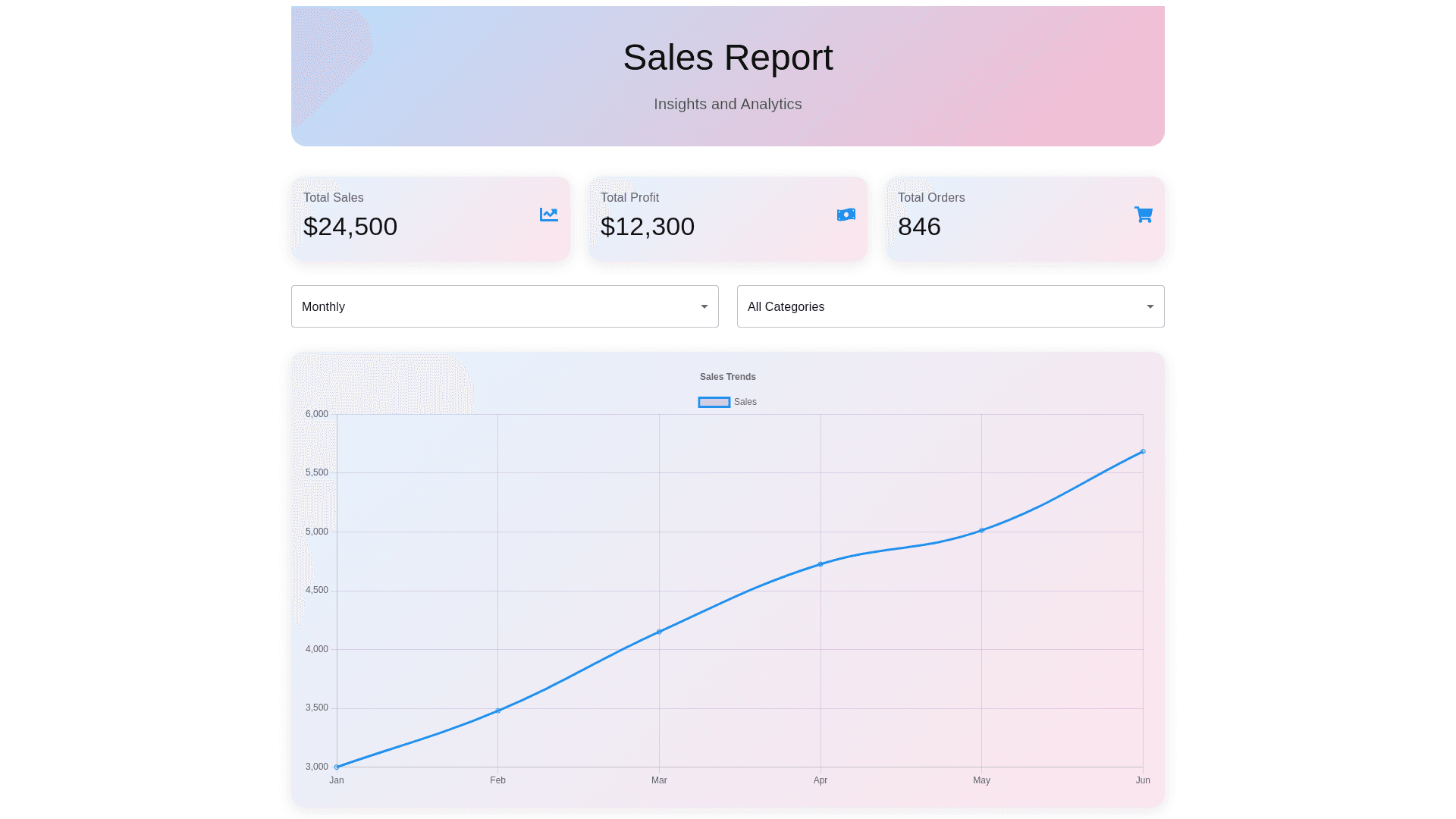Viewport: 1456px width, 819px height.
Task: Click the Total Sales $24,500 card
Action: tap(430, 219)
